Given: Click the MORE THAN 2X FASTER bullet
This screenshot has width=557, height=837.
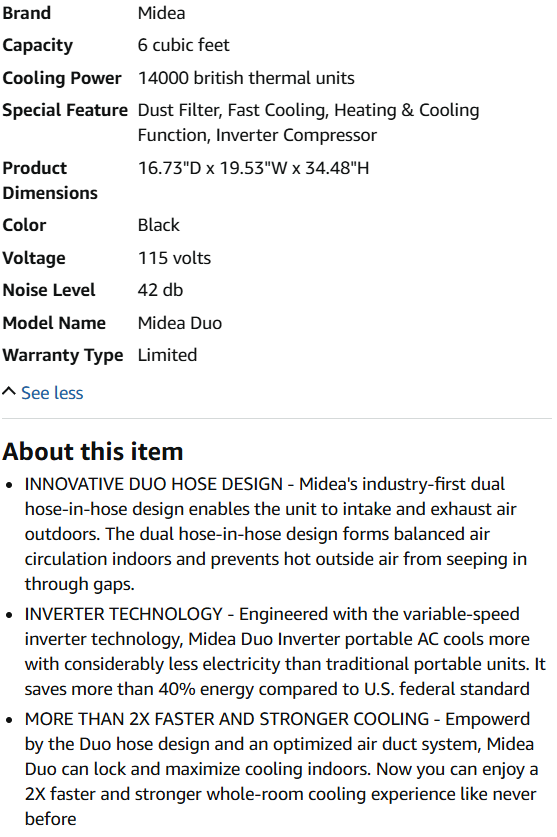Looking at the screenshot, I should coord(281,769).
